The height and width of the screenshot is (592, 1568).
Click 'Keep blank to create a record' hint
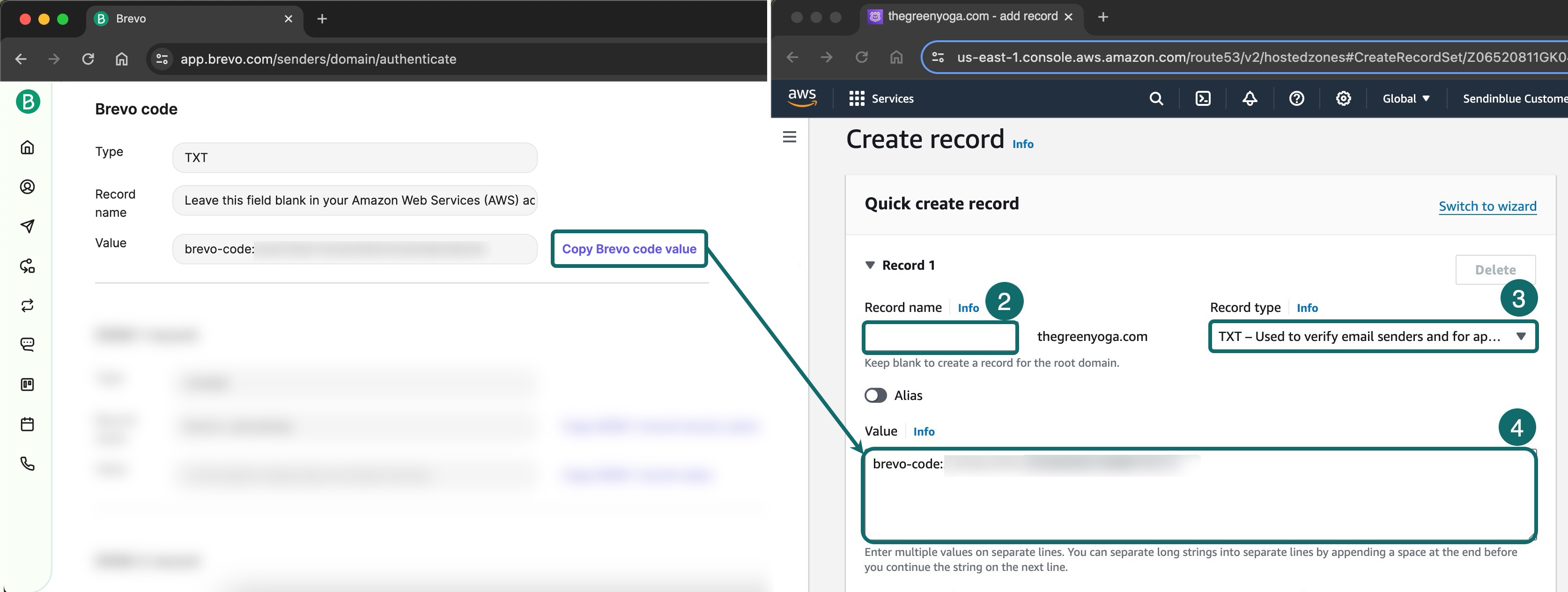(x=991, y=363)
